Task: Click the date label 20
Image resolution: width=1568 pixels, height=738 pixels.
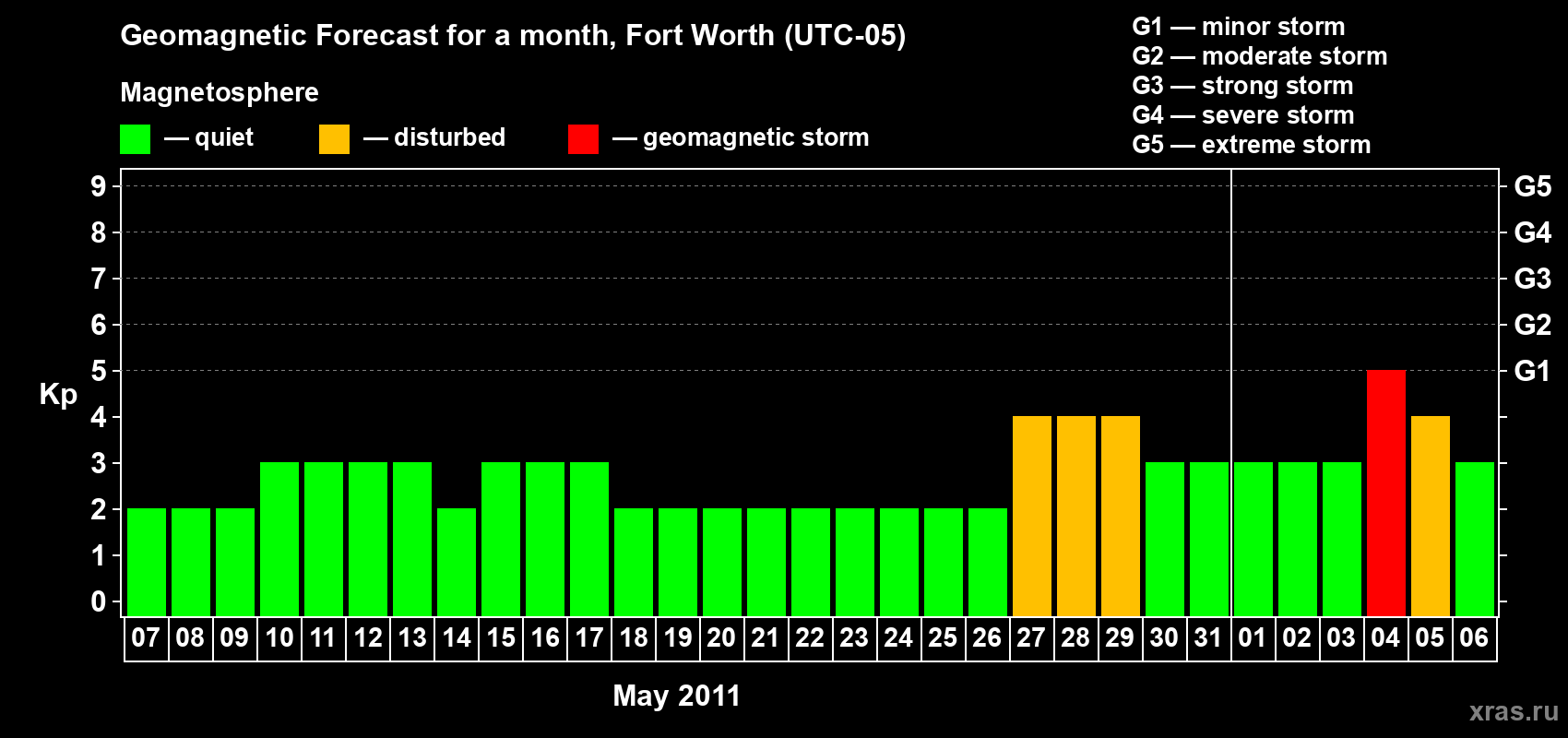Action: pyautogui.click(x=721, y=637)
